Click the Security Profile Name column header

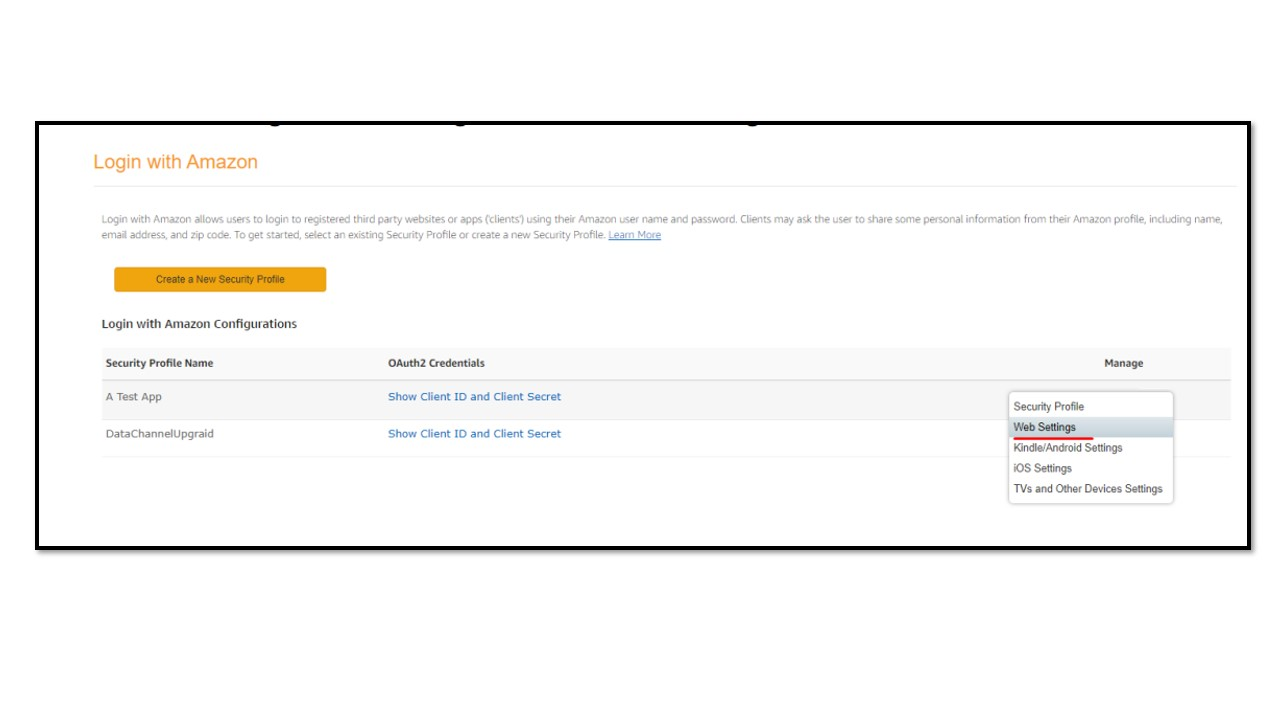click(159, 363)
